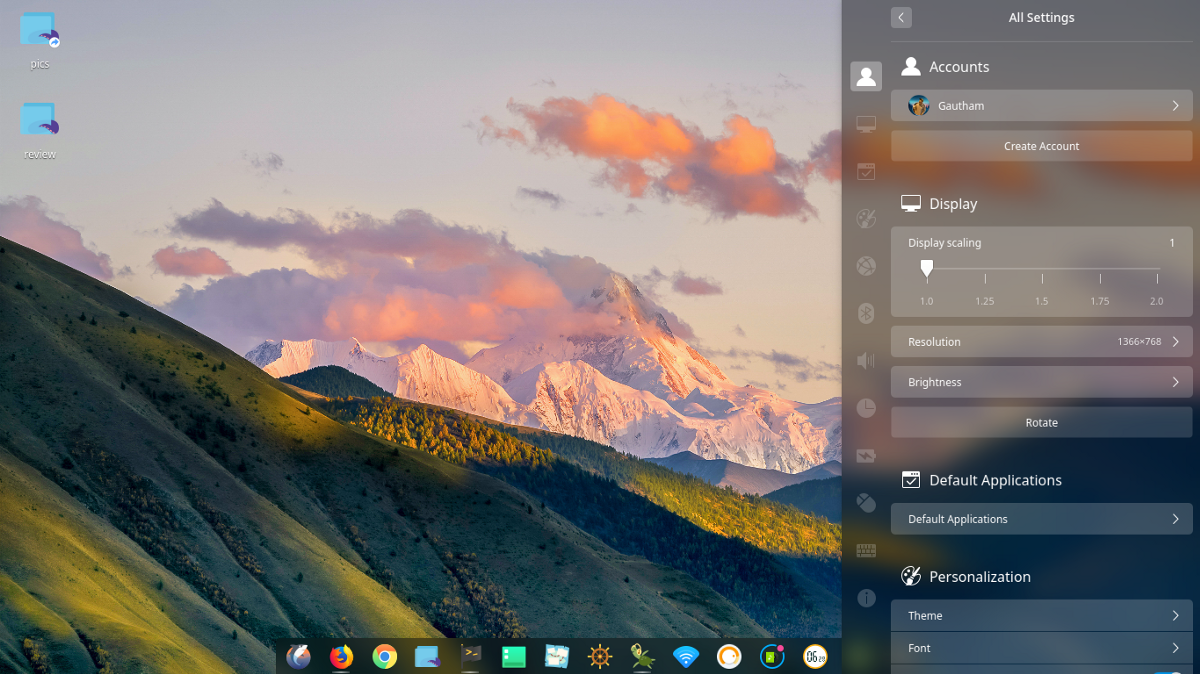Open Network settings from the sidebar
The image size is (1200, 674).
coord(866,266)
